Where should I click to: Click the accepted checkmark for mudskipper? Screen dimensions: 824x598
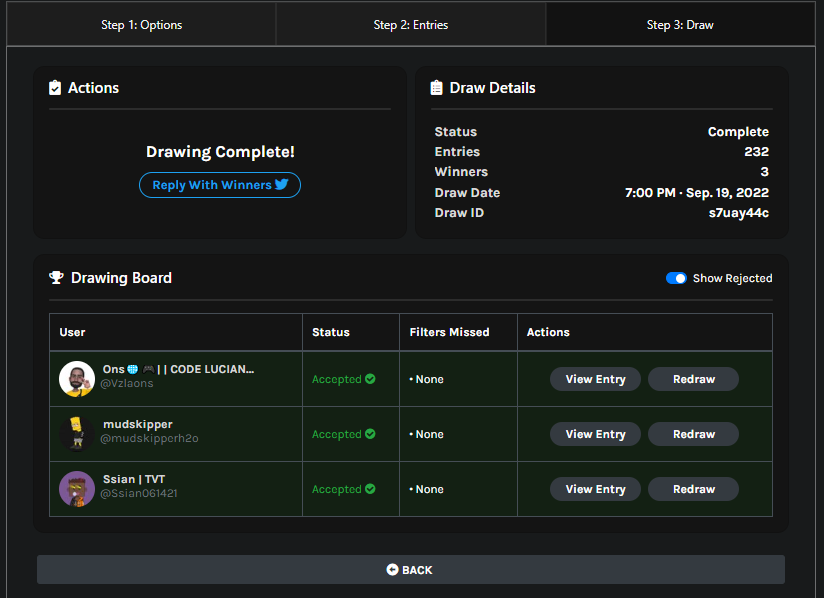370,434
